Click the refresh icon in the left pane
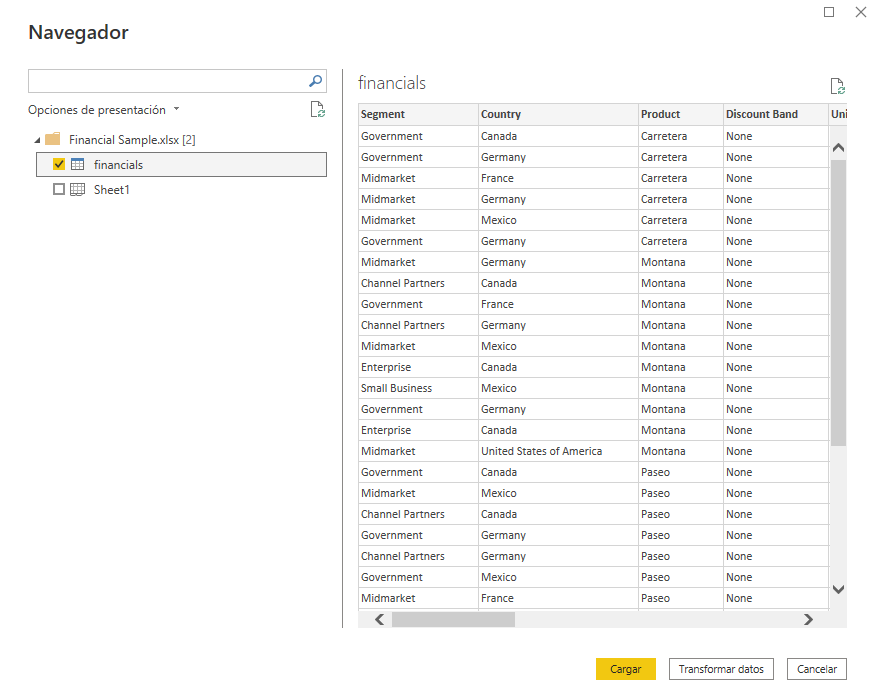Image resolution: width=875 pixels, height=691 pixels. [317, 110]
